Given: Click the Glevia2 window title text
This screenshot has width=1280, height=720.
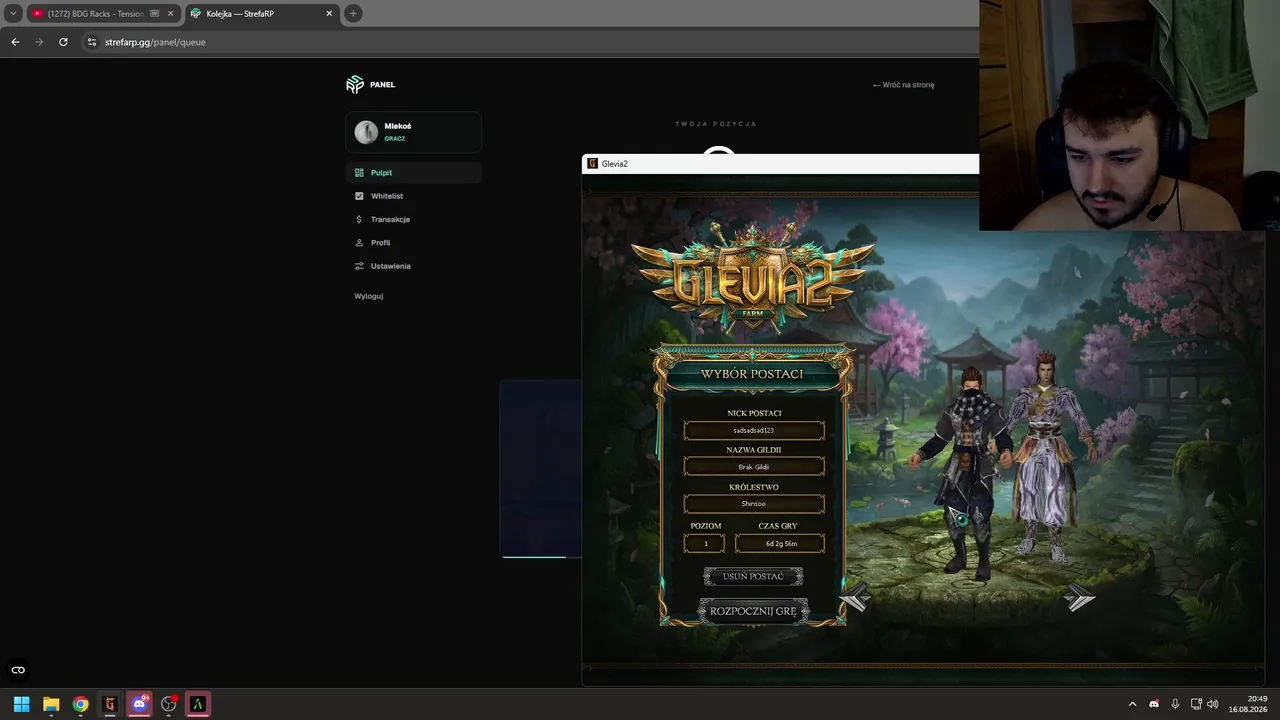Looking at the screenshot, I should [615, 163].
